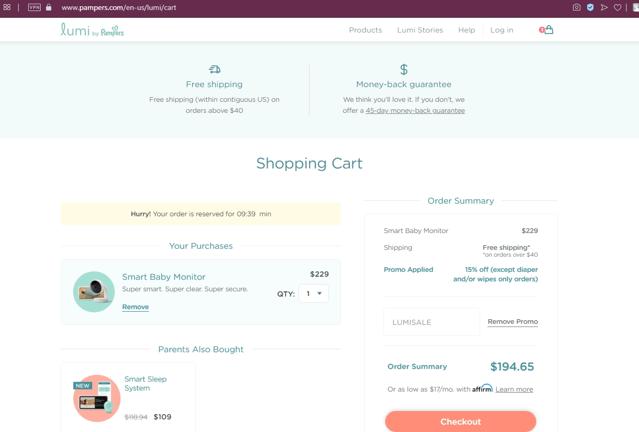The height and width of the screenshot is (432, 639).
Task: Click the money-back dollar sign icon
Action: point(404,69)
